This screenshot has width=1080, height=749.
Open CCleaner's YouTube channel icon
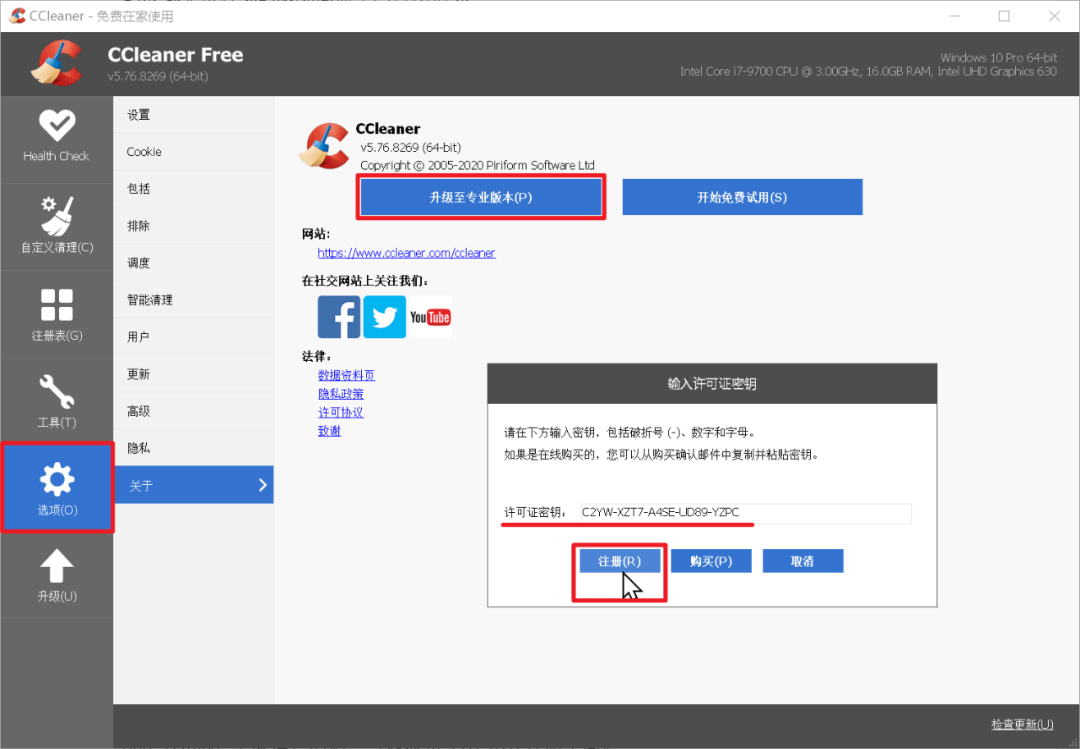(x=430, y=316)
